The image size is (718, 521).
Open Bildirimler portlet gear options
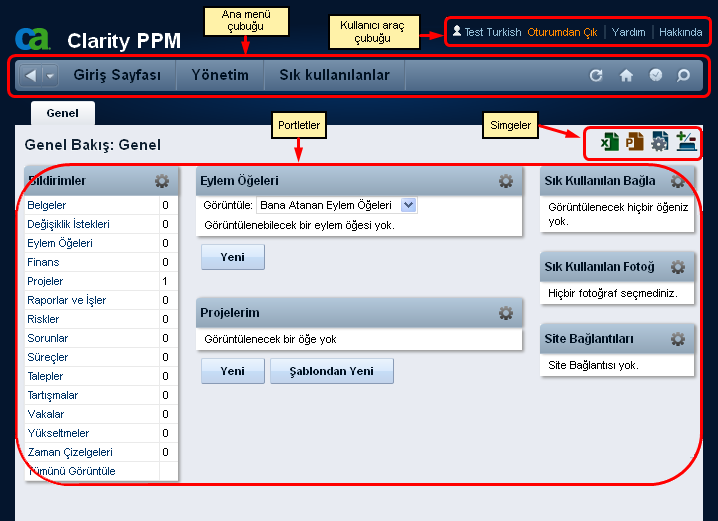pos(162,181)
